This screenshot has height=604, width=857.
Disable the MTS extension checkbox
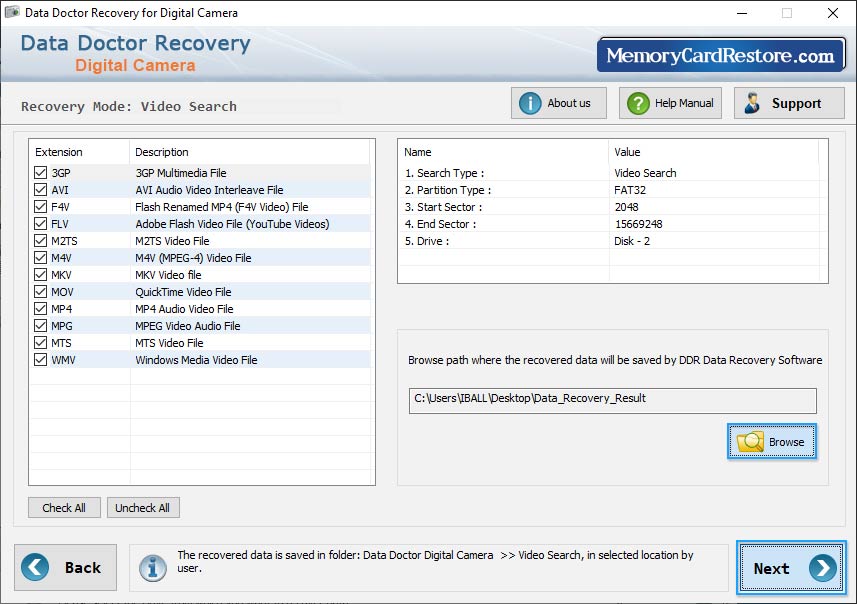(40, 342)
